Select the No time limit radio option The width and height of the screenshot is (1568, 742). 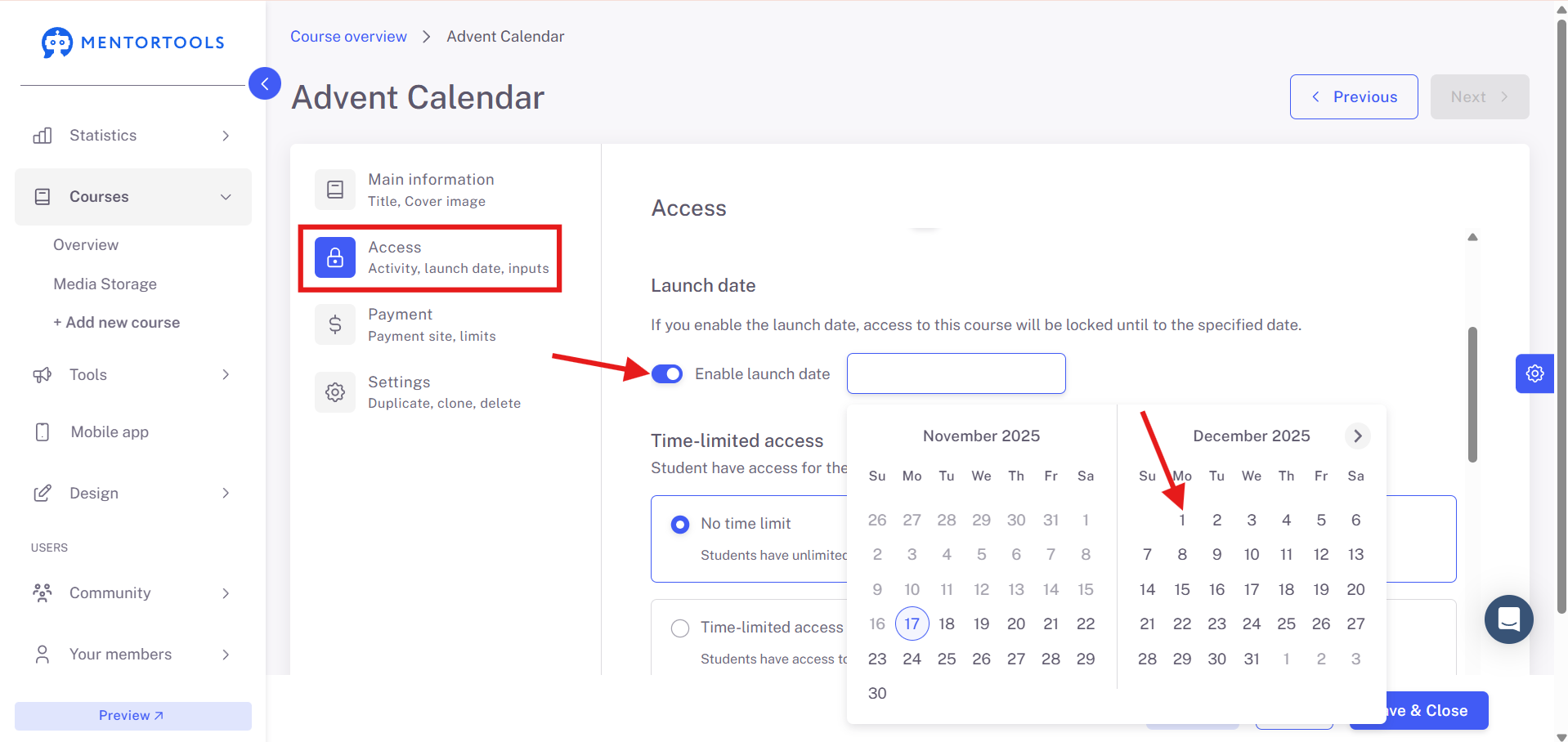click(680, 524)
